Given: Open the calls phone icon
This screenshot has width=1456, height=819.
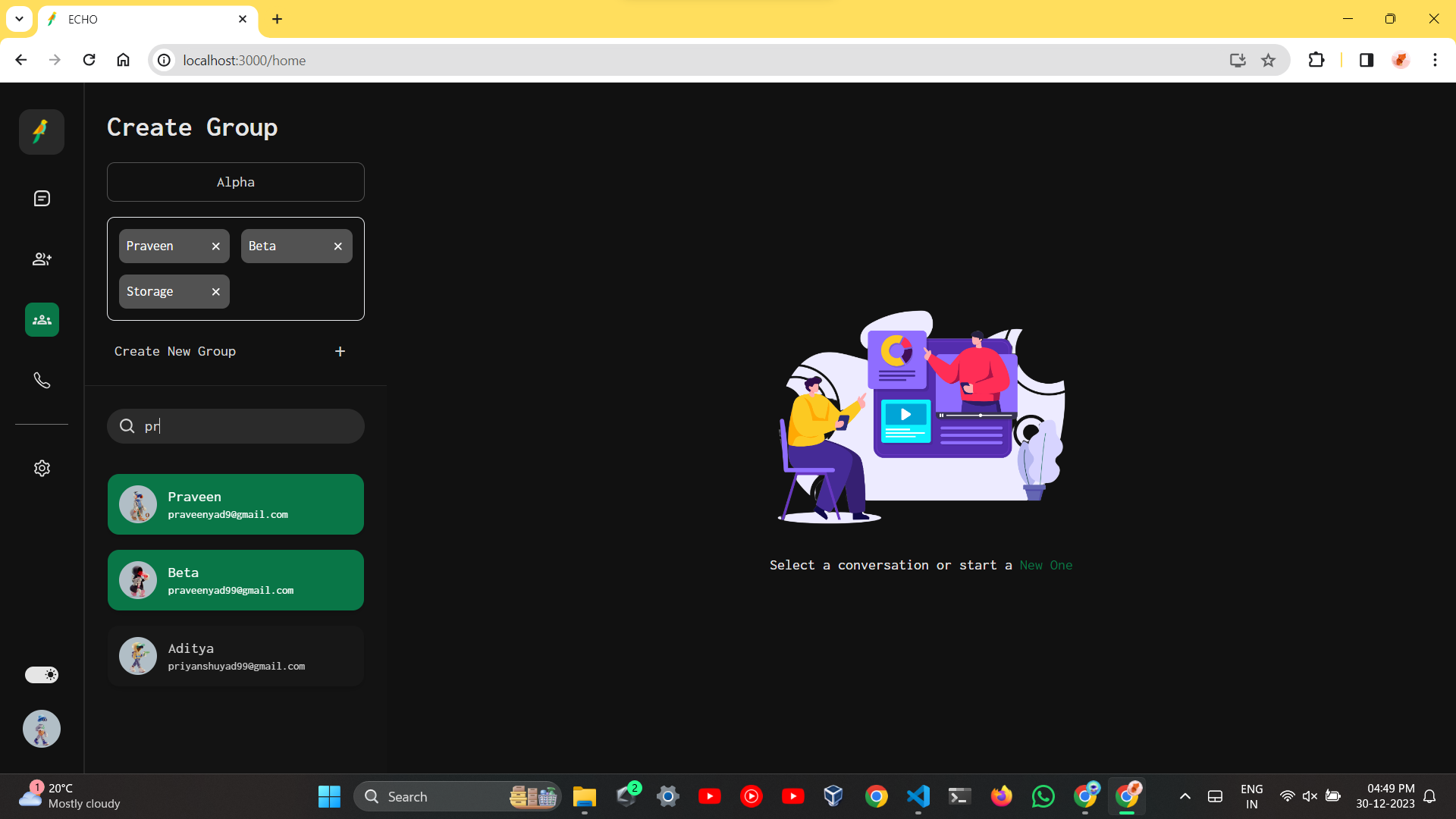Looking at the screenshot, I should coord(42,381).
